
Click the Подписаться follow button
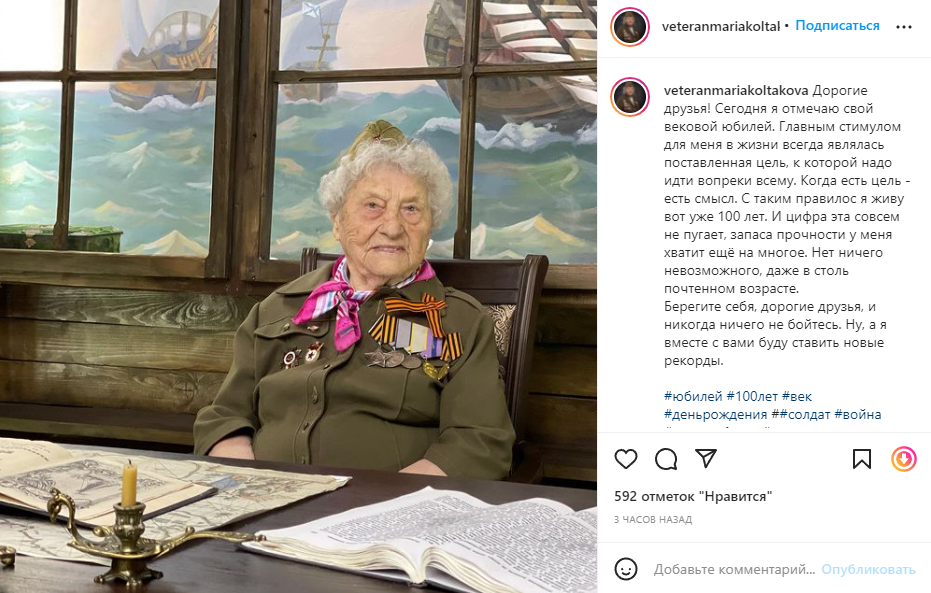coord(837,26)
